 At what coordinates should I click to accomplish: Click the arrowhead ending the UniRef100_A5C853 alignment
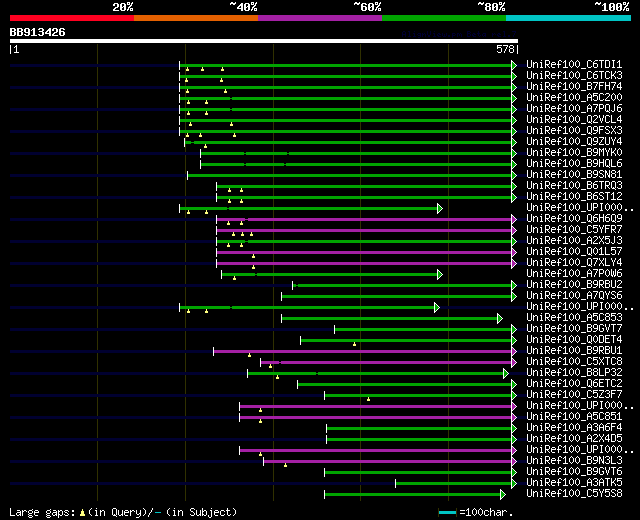tap(500, 319)
